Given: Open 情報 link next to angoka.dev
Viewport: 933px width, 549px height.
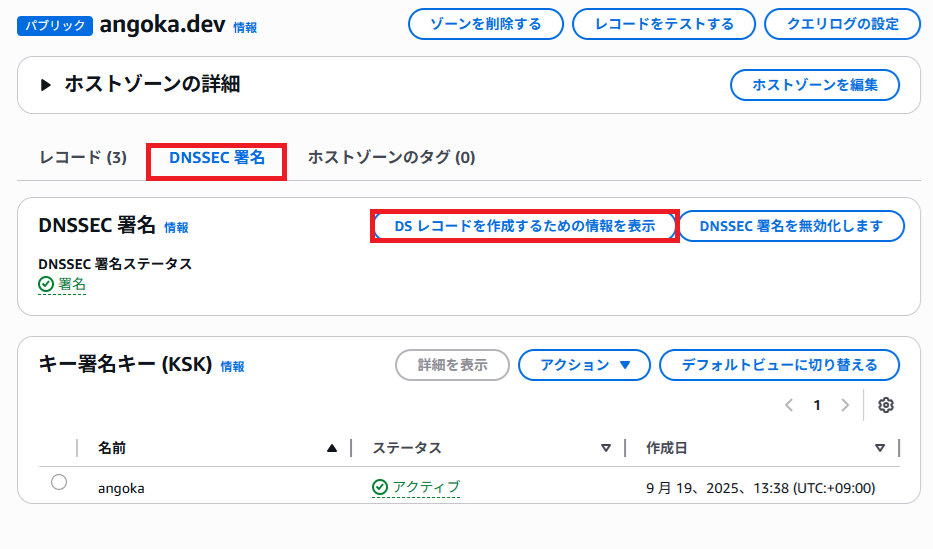Looking at the screenshot, I should click(x=245, y=28).
